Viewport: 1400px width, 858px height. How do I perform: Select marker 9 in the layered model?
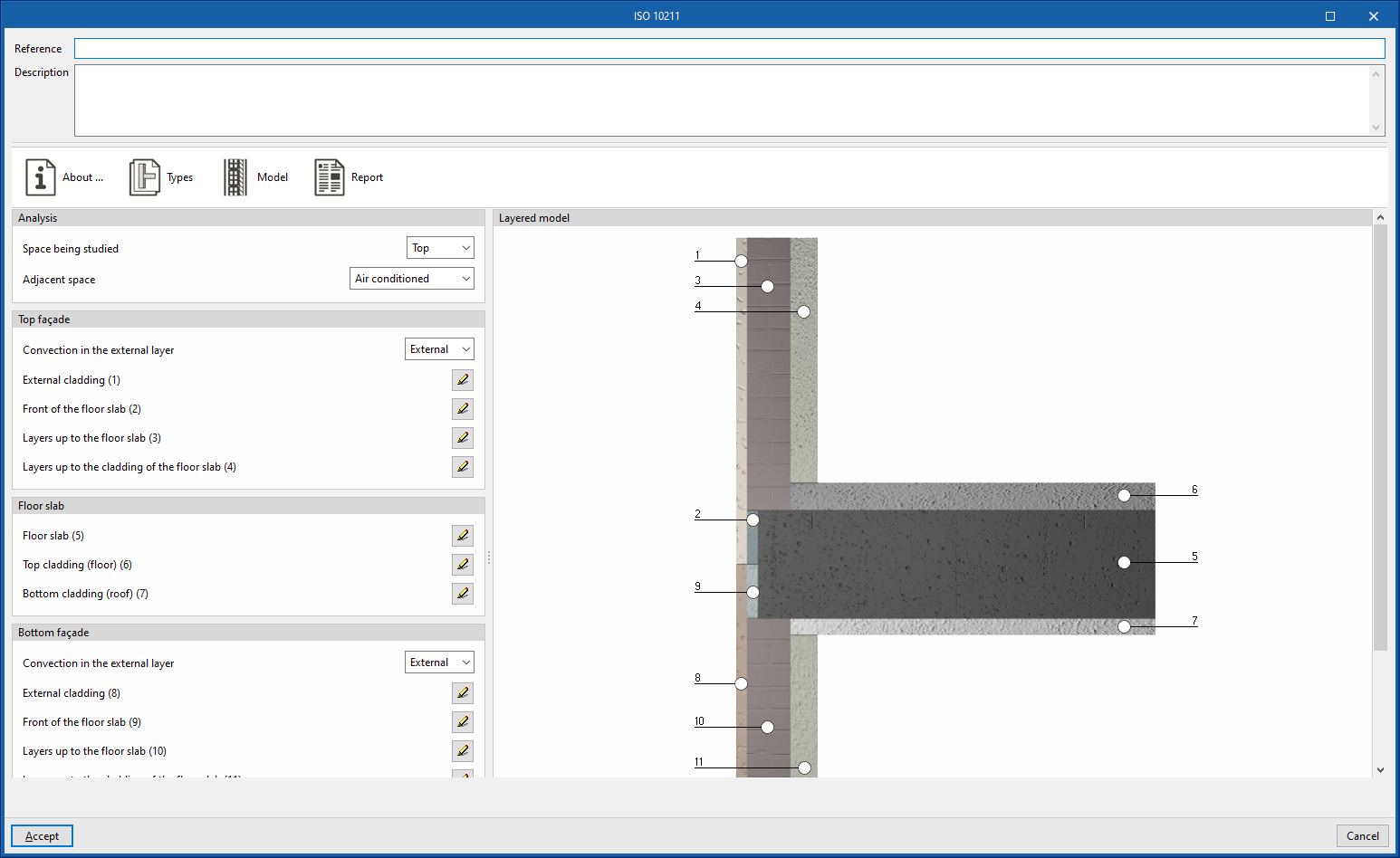point(753,592)
